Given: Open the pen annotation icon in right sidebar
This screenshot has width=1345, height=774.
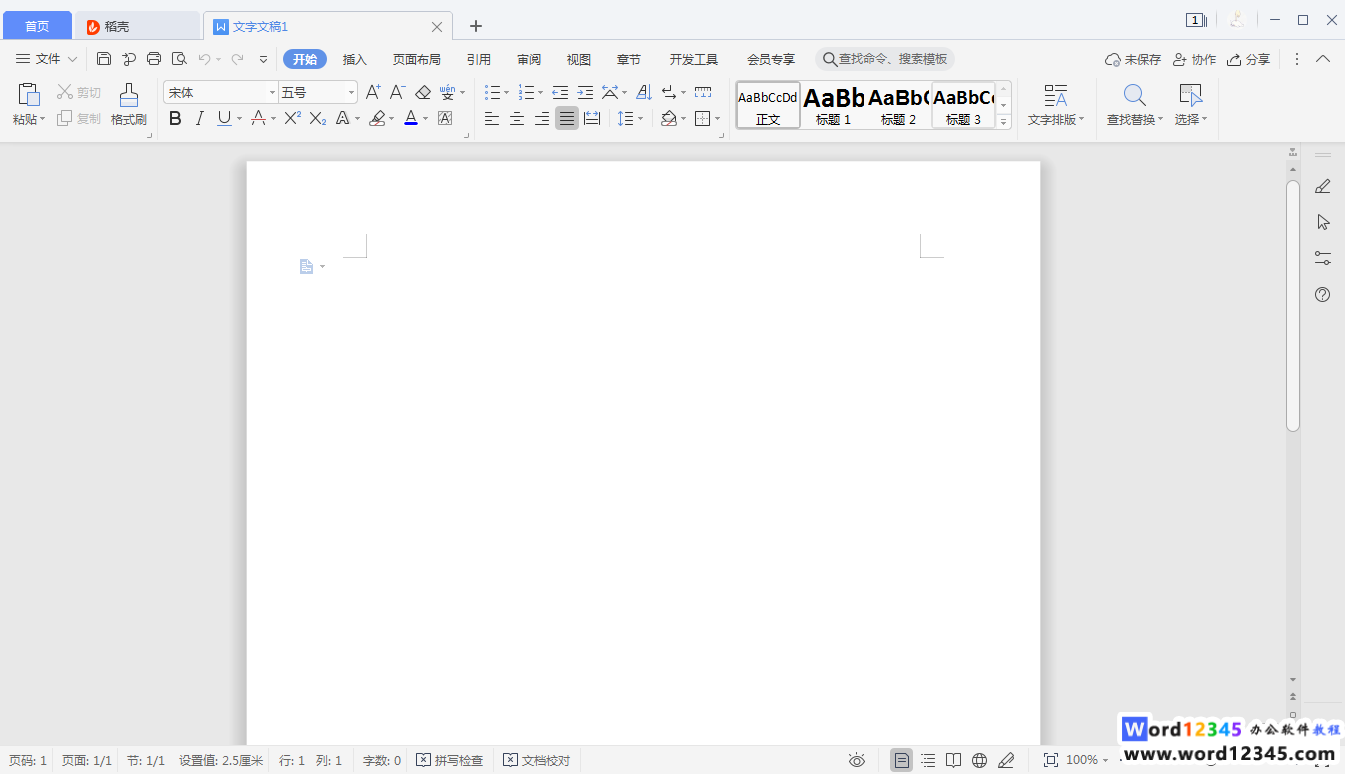Looking at the screenshot, I should (1322, 186).
